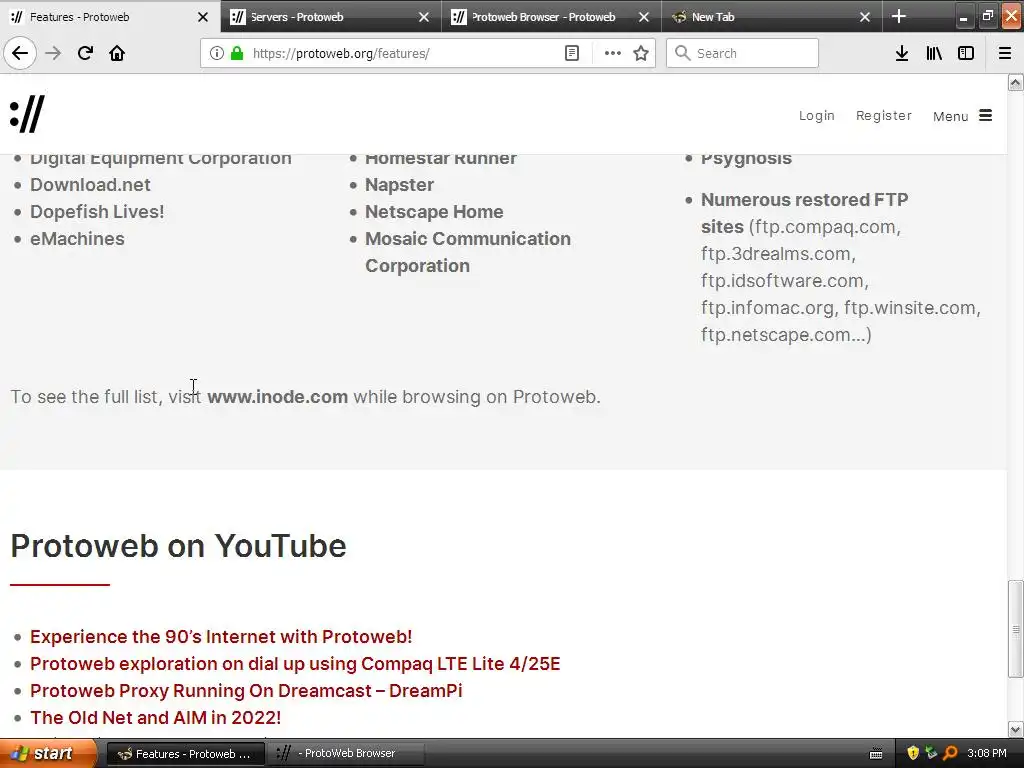Click the Protoweb :// site logo
1024x768 pixels.
tap(27, 114)
